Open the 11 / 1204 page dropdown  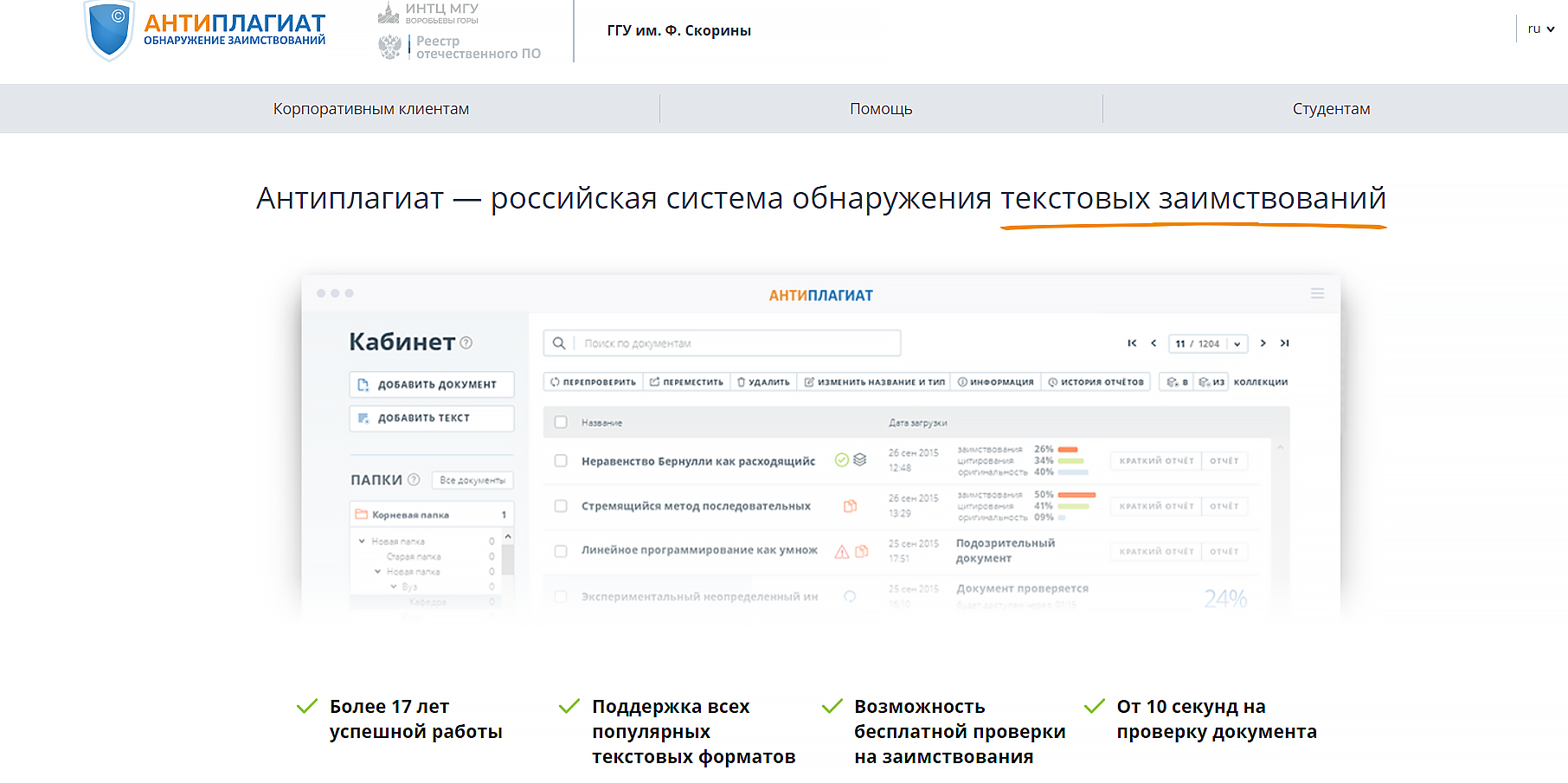(x=1208, y=343)
